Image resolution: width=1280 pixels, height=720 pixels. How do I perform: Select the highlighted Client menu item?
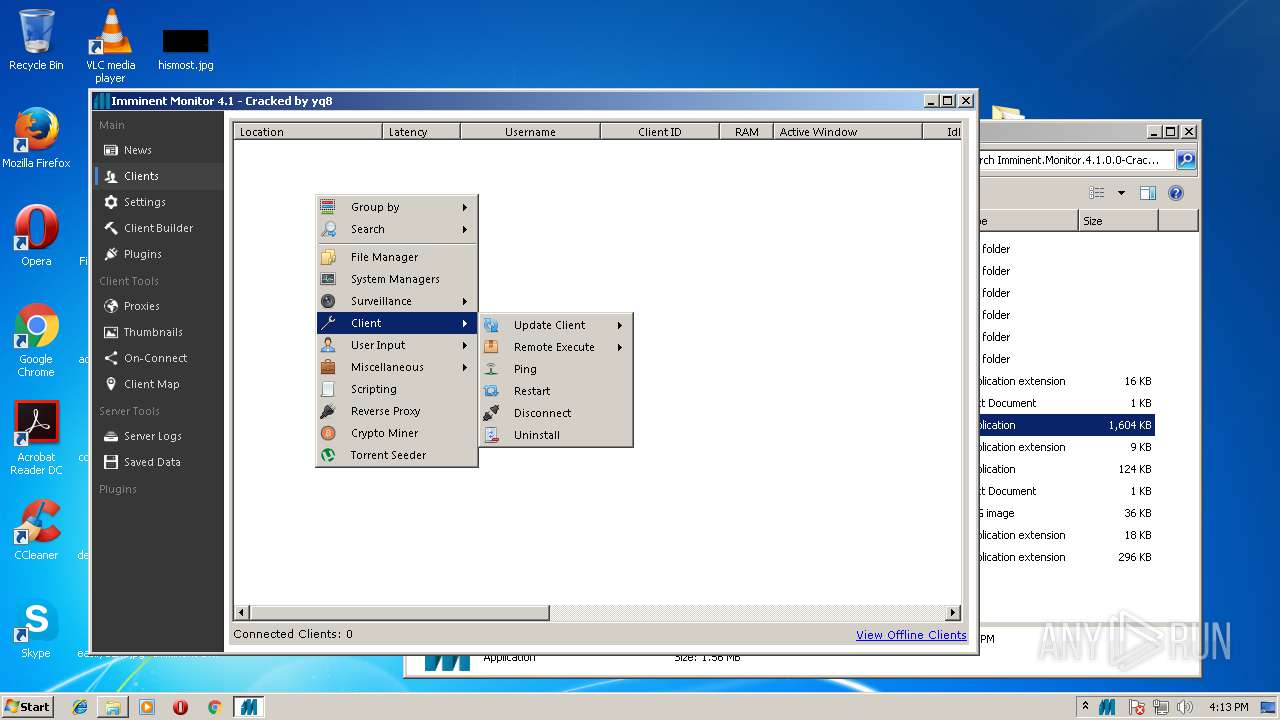[x=397, y=323]
